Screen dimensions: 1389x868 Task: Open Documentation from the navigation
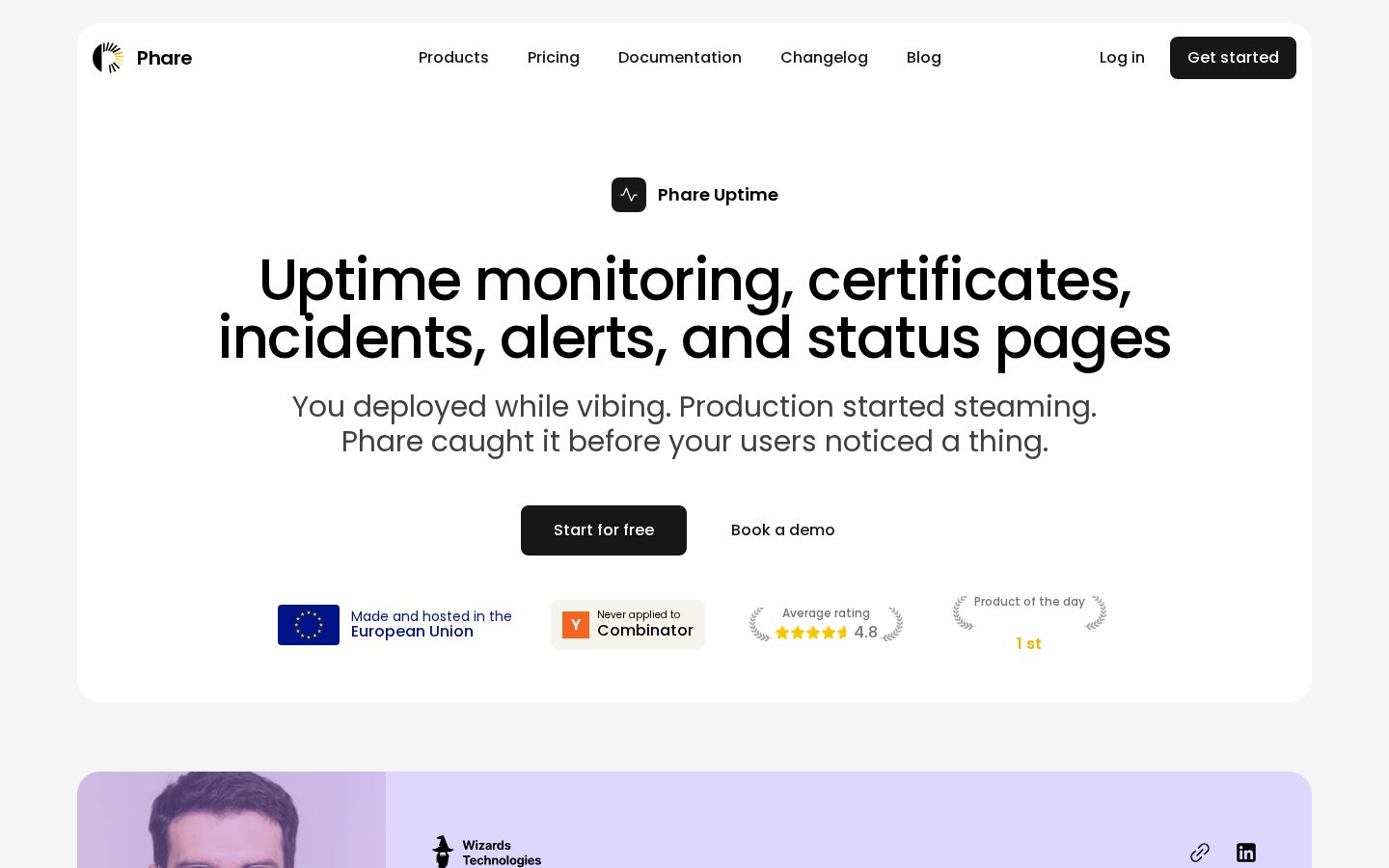click(680, 58)
